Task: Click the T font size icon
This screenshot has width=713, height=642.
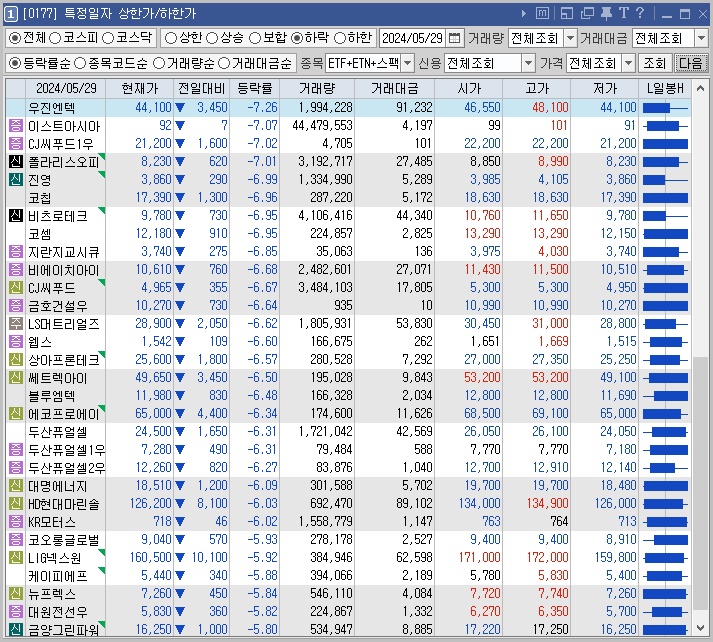Action: click(x=623, y=13)
